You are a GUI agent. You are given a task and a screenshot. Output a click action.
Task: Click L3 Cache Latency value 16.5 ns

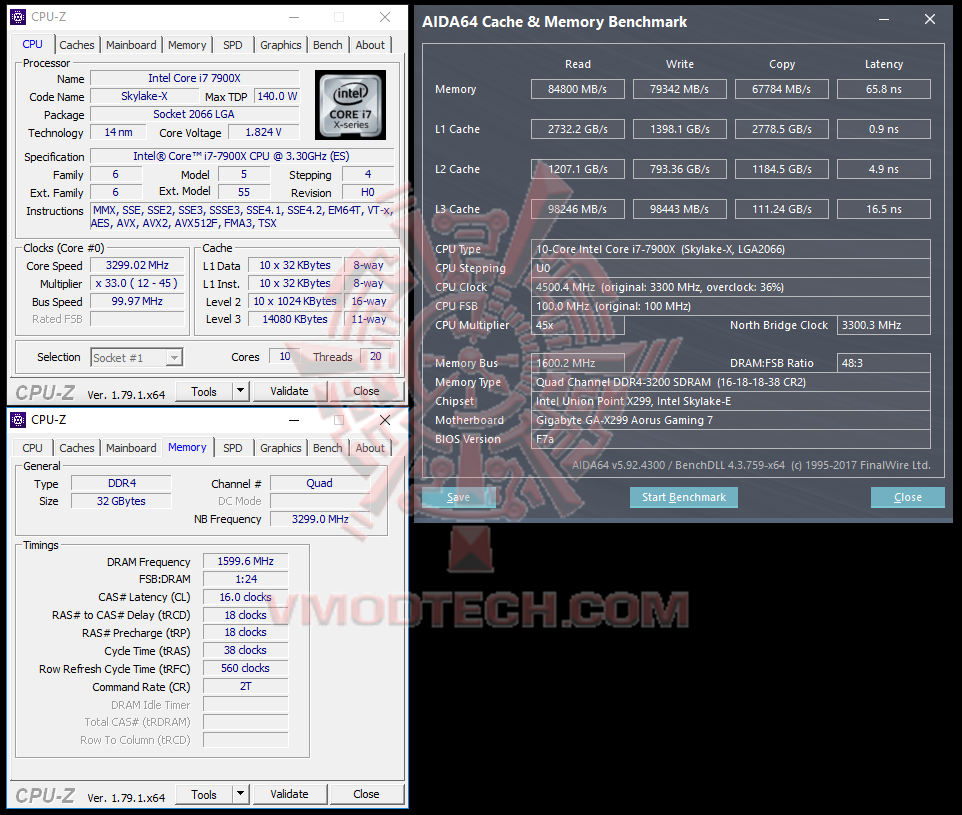883,209
